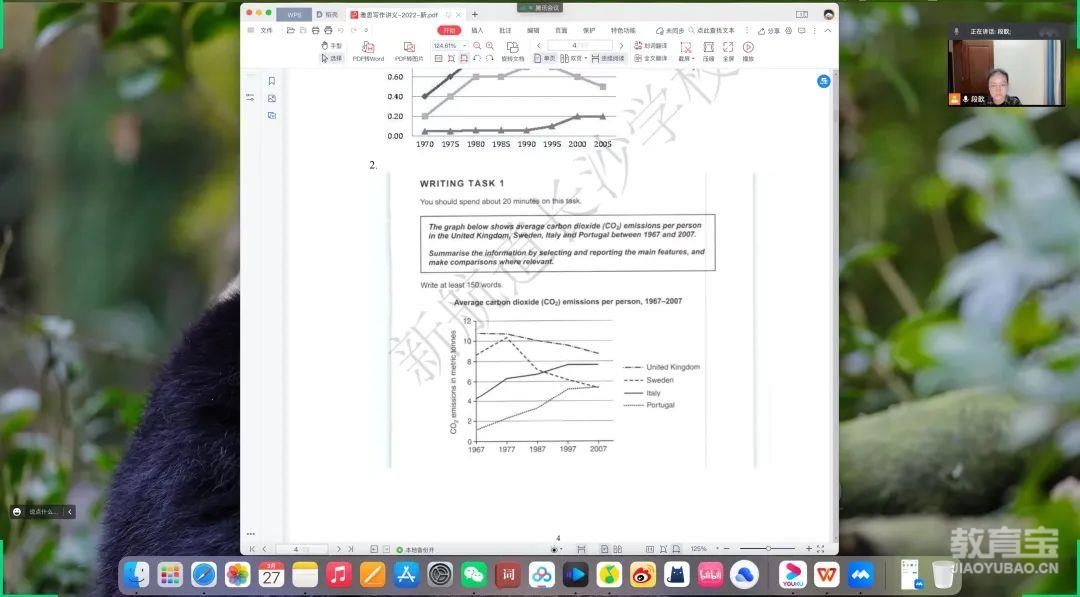
Task: Toggle single-page view in status bar
Action: [604, 549]
